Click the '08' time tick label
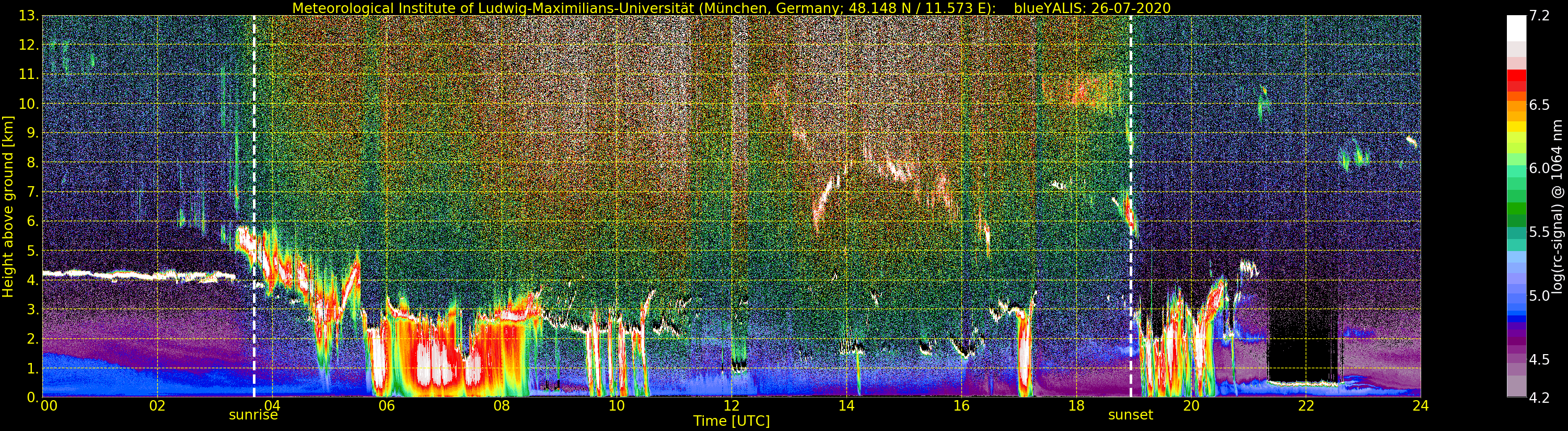 tap(502, 406)
